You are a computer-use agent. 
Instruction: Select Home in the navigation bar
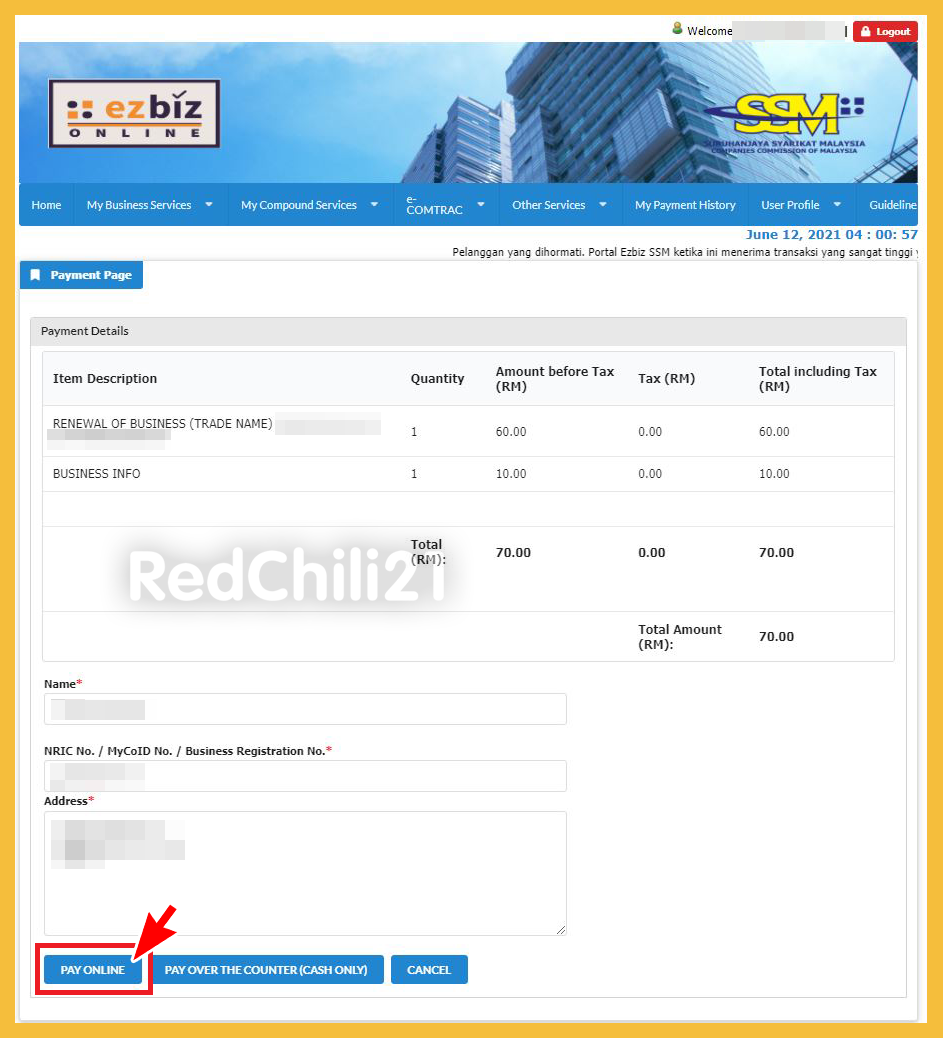click(x=46, y=204)
